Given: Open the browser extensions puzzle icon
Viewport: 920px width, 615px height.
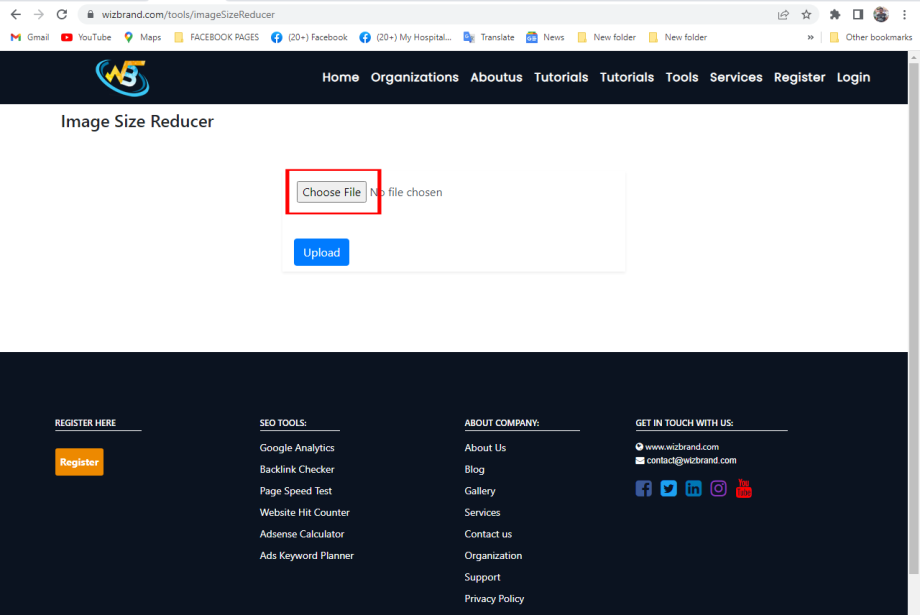Looking at the screenshot, I should [x=835, y=15].
